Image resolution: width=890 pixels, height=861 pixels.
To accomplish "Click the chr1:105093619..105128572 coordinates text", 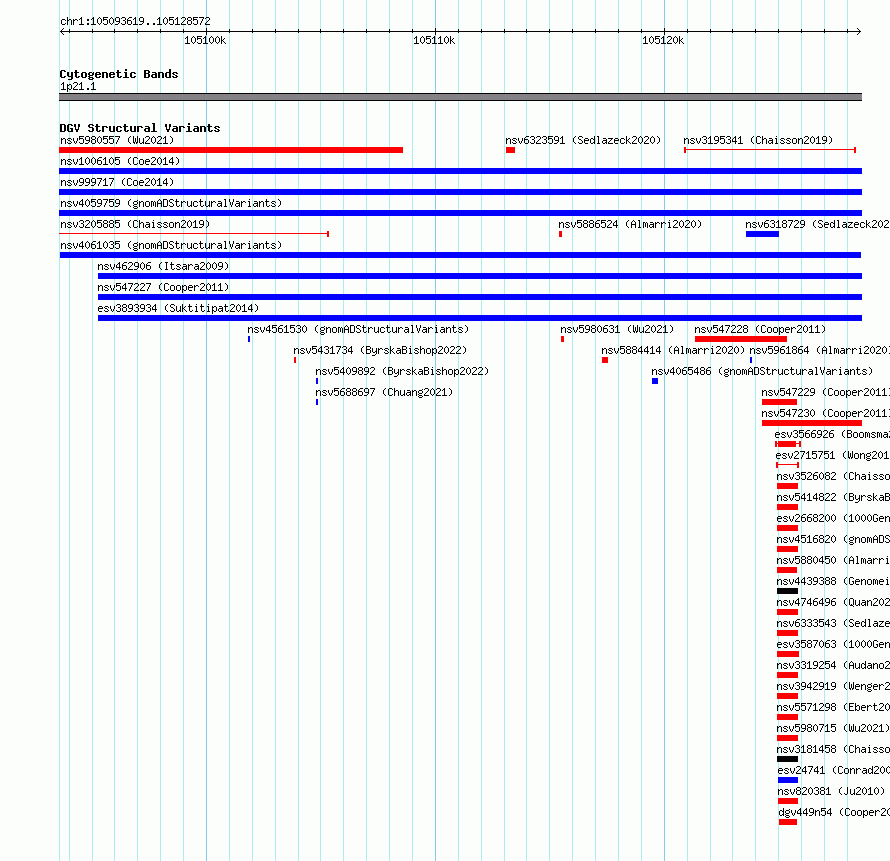I will (135, 21).
